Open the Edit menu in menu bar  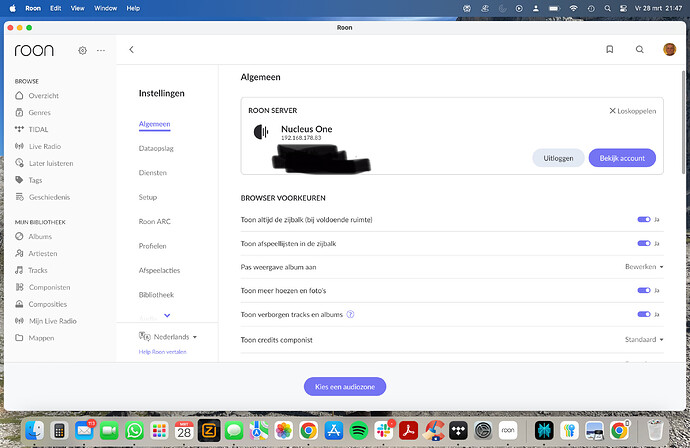[55, 8]
